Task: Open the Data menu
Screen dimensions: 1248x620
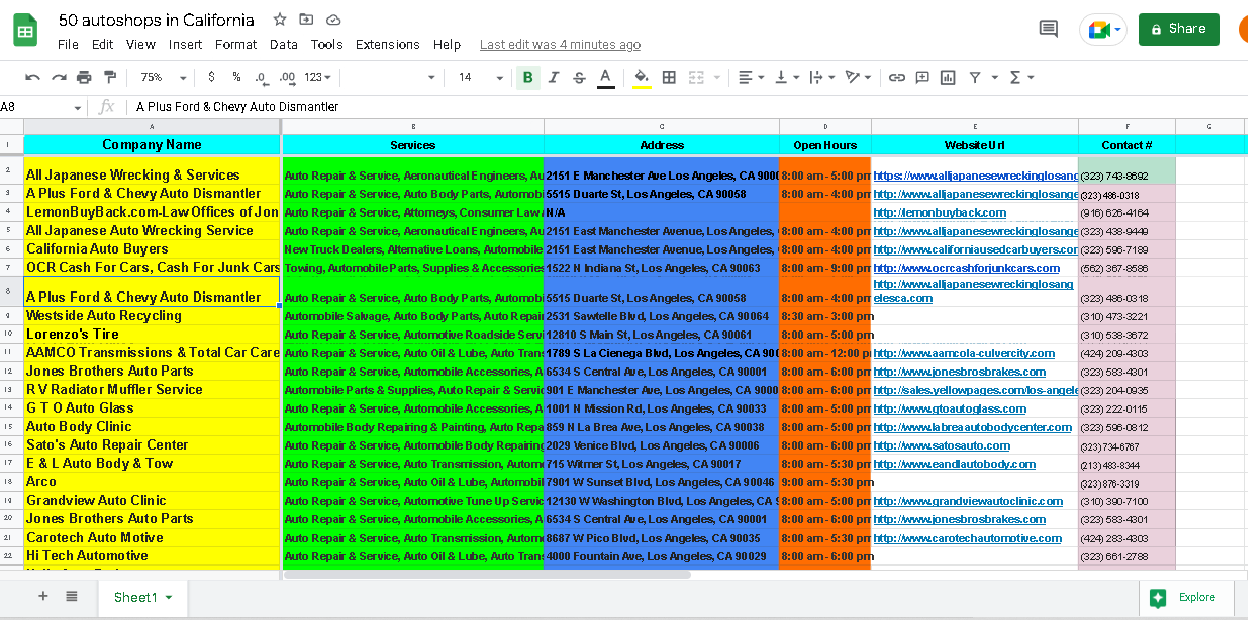Action: click(284, 44)
